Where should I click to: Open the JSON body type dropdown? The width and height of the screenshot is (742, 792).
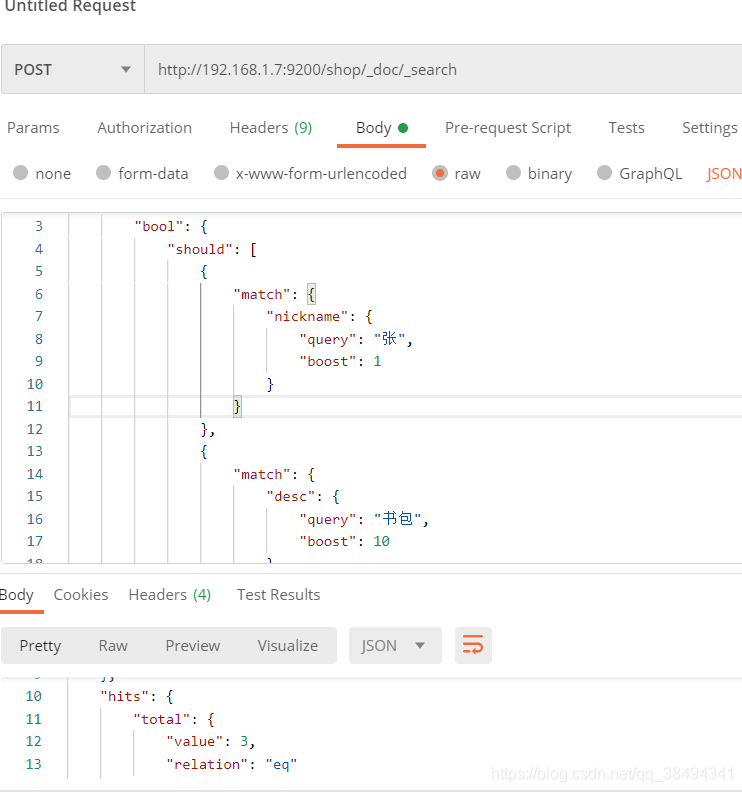[724, 174]
